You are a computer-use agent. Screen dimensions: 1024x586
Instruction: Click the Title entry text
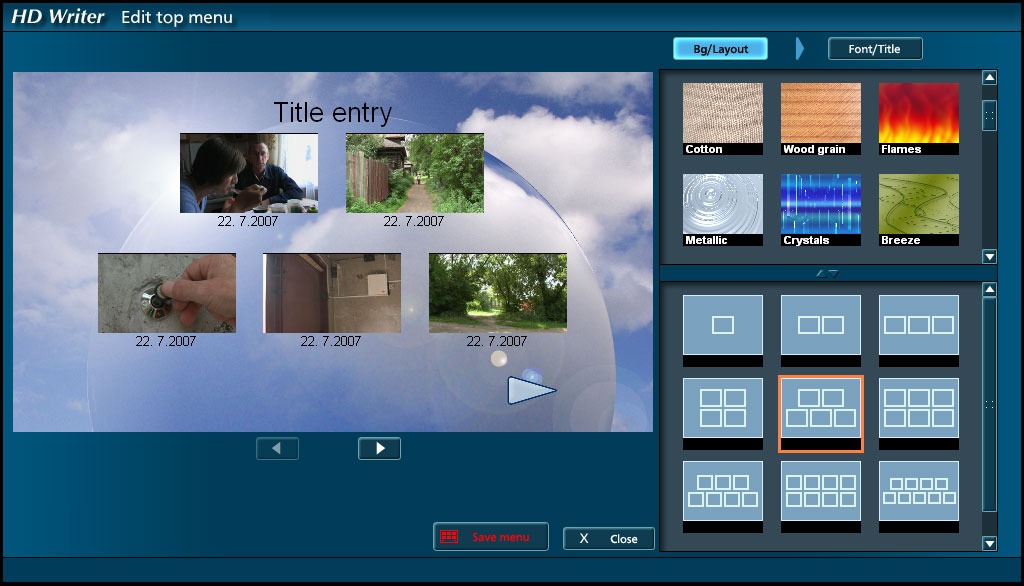point(332,112)
